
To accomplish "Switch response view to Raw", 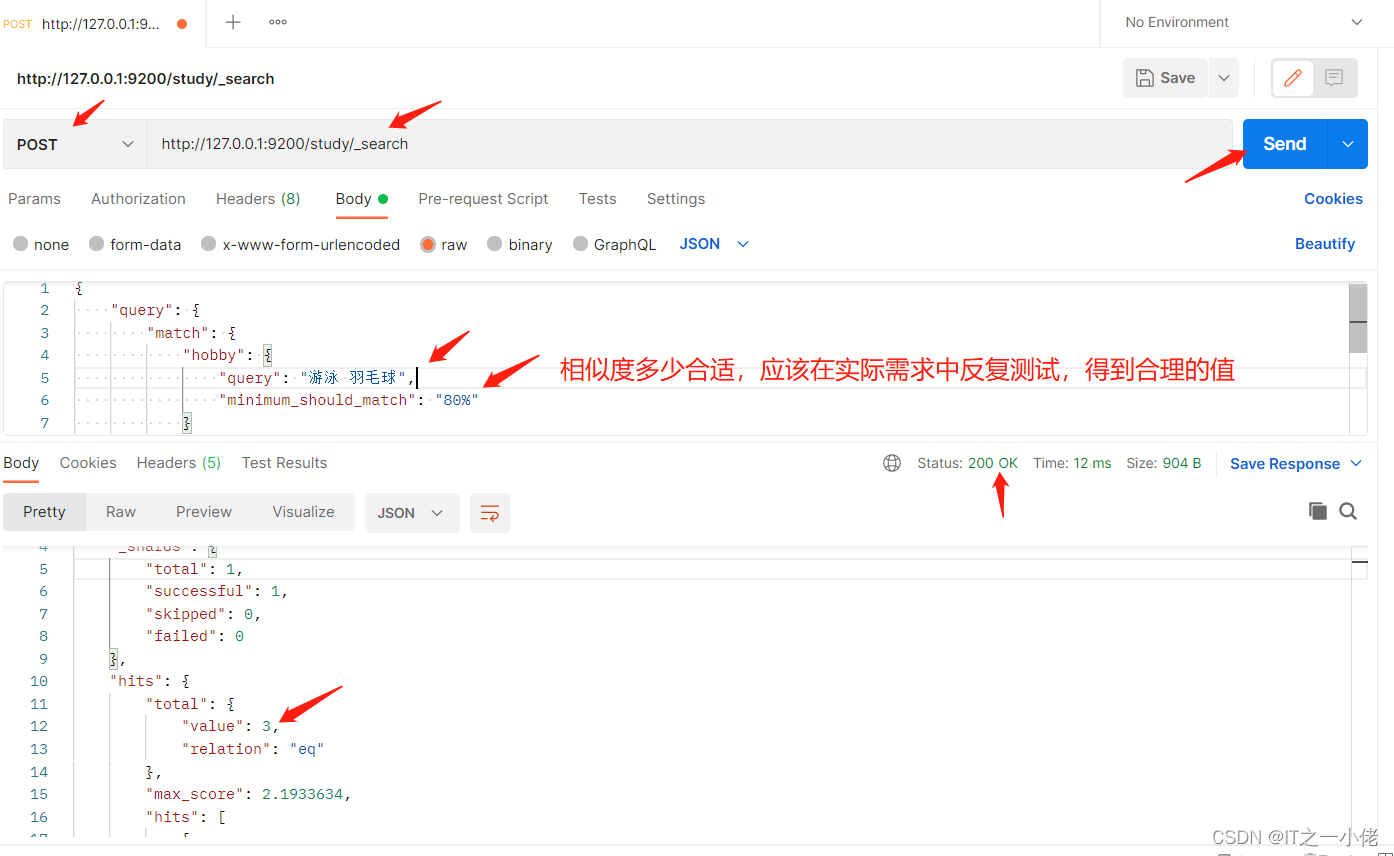I will point(121,512).
